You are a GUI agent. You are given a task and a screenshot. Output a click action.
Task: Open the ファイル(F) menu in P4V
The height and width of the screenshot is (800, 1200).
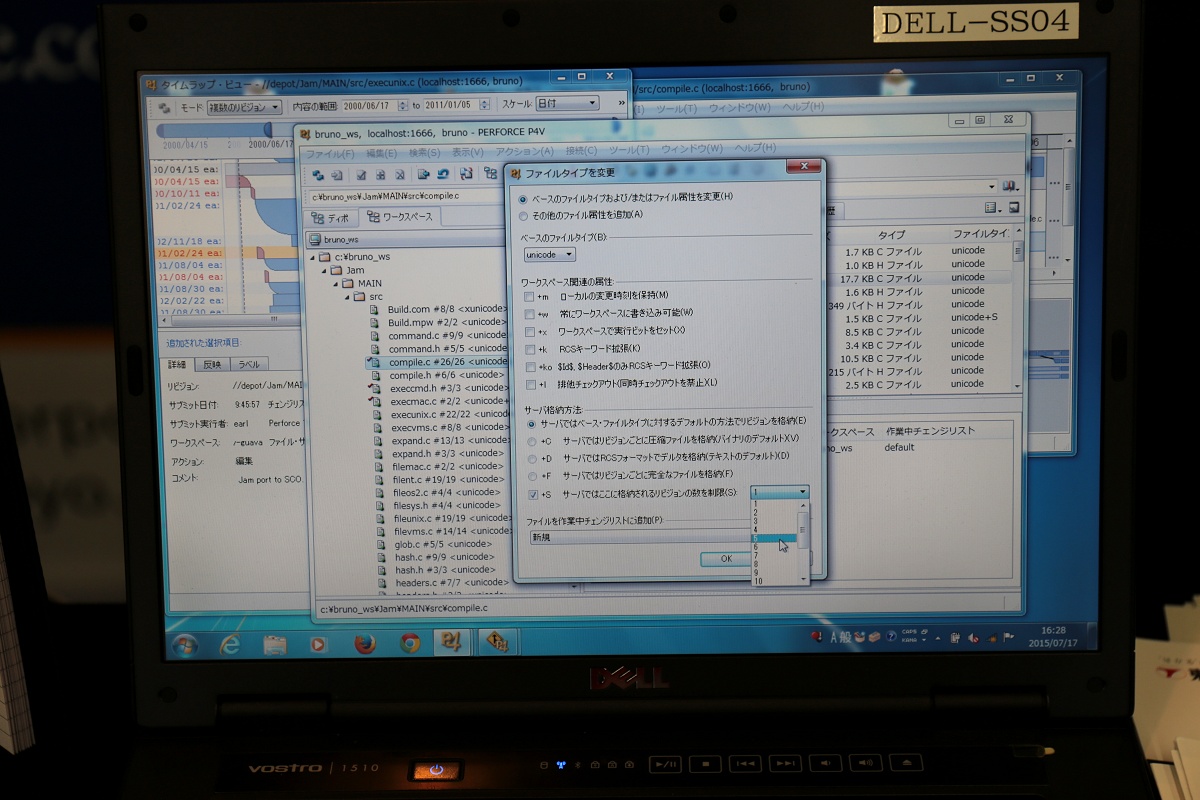pyautogui.click(x=331, y=153)
